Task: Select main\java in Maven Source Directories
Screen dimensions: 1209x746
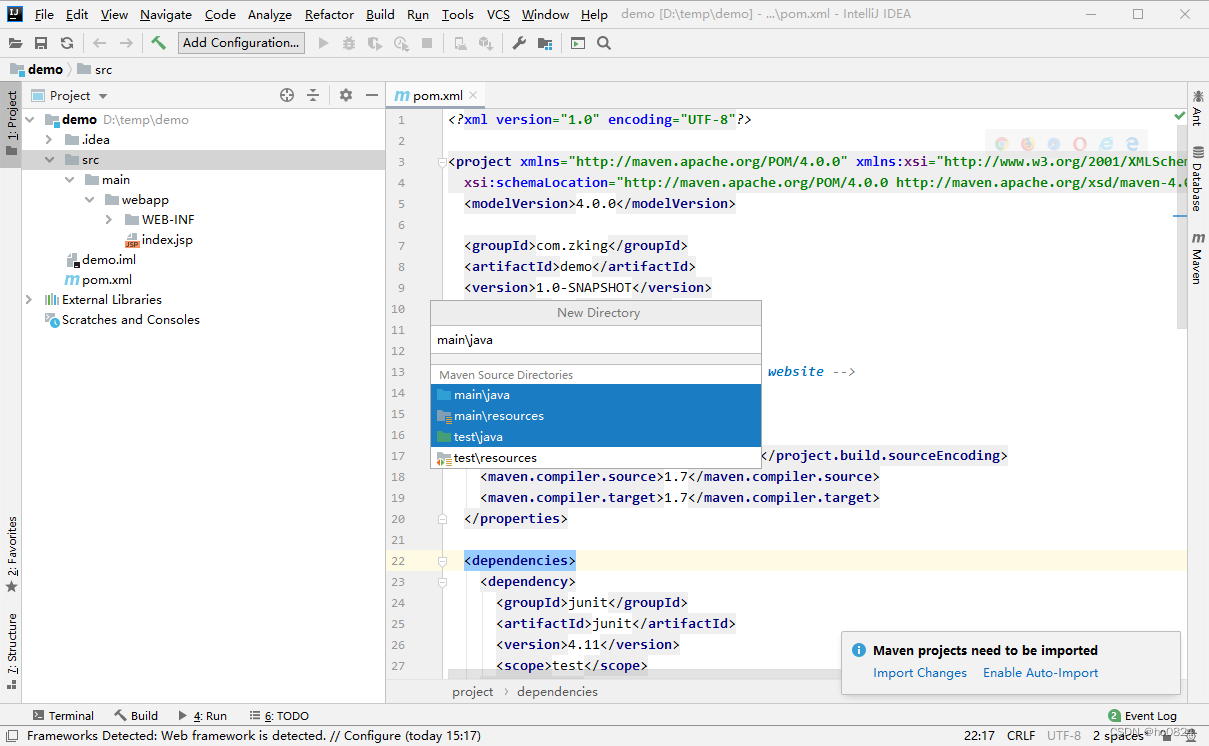Action: click(x=596, y=395)
